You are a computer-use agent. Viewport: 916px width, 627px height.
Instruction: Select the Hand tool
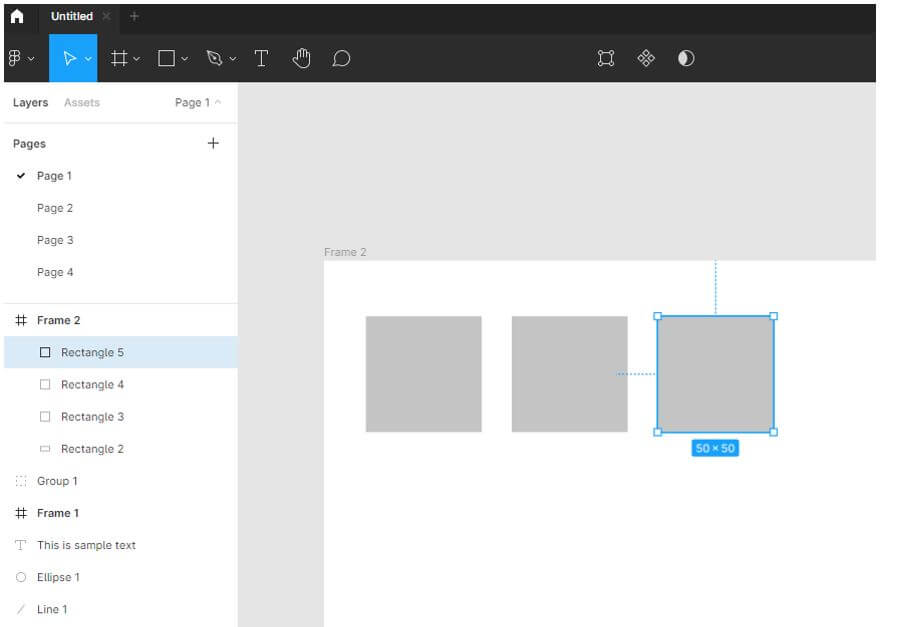(301, 58)
